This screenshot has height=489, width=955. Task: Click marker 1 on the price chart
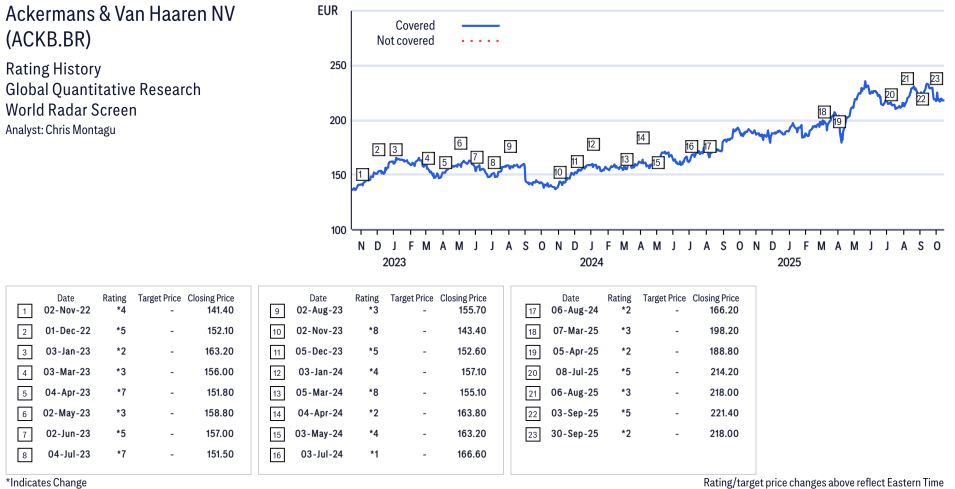(361, 174)
